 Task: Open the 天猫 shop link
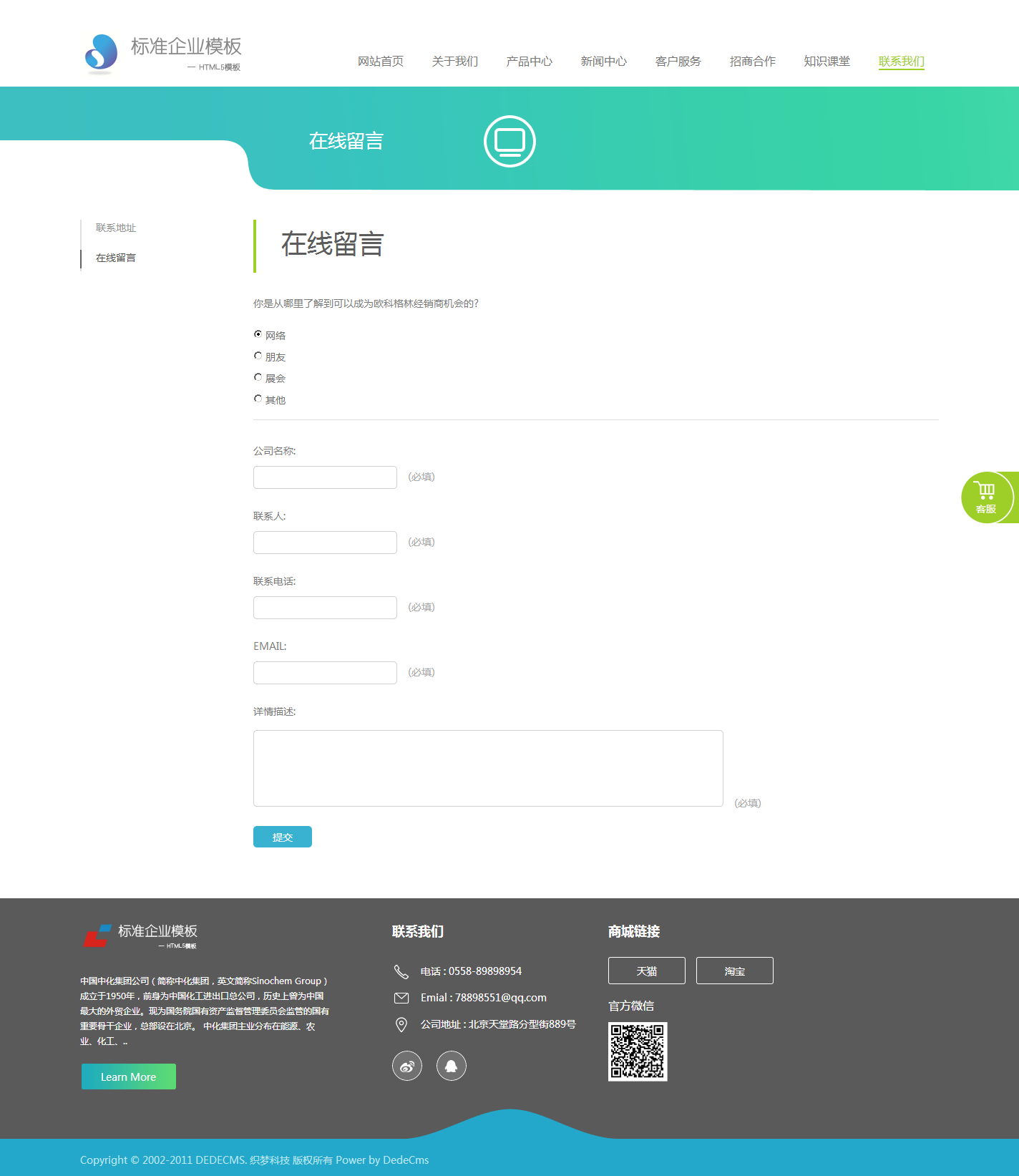(646, 971)
